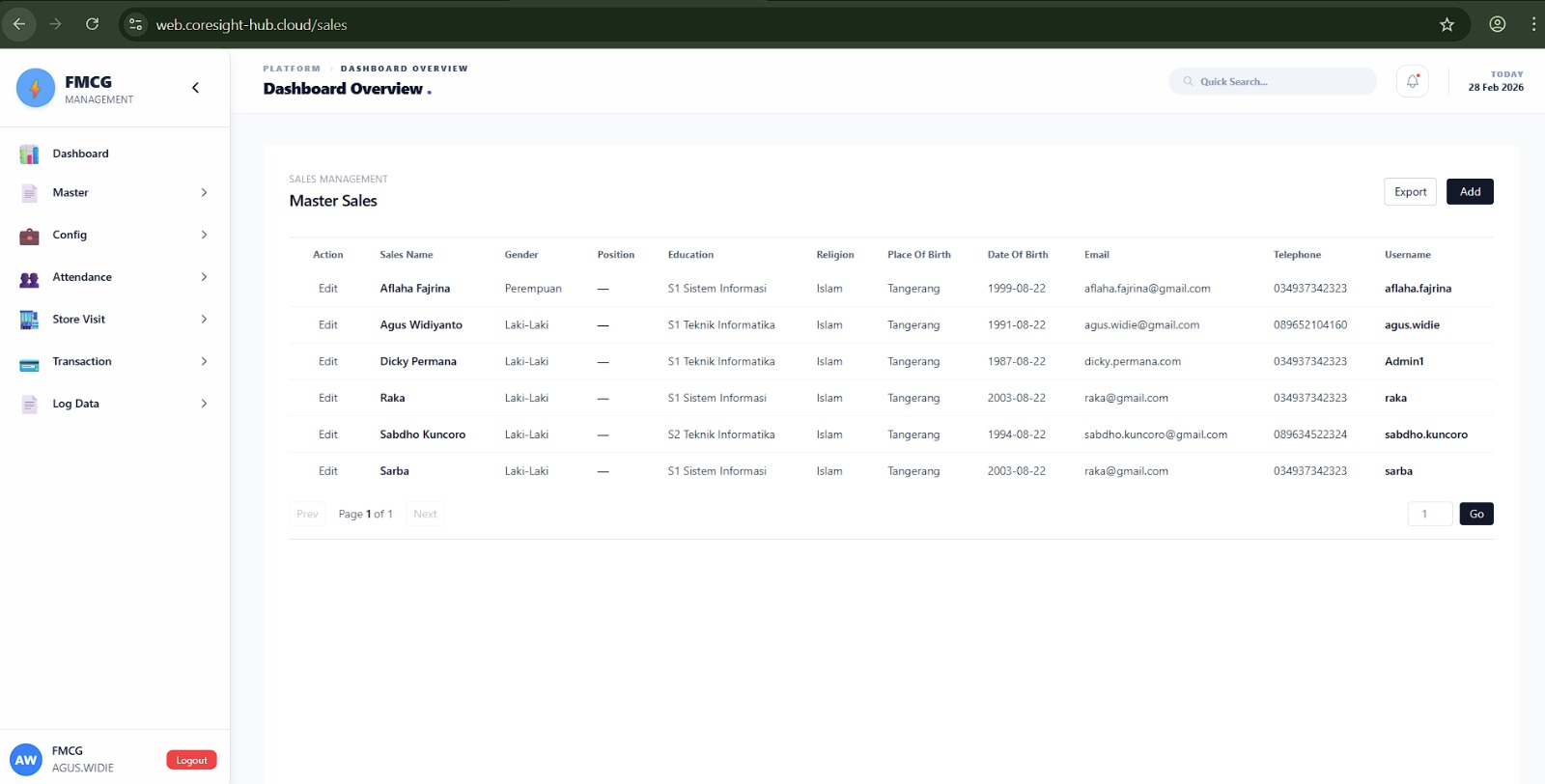The width and height of the screenshot is (1545, 784).
Task: Click the Config briefcase icon
Action: coord(29,236)
